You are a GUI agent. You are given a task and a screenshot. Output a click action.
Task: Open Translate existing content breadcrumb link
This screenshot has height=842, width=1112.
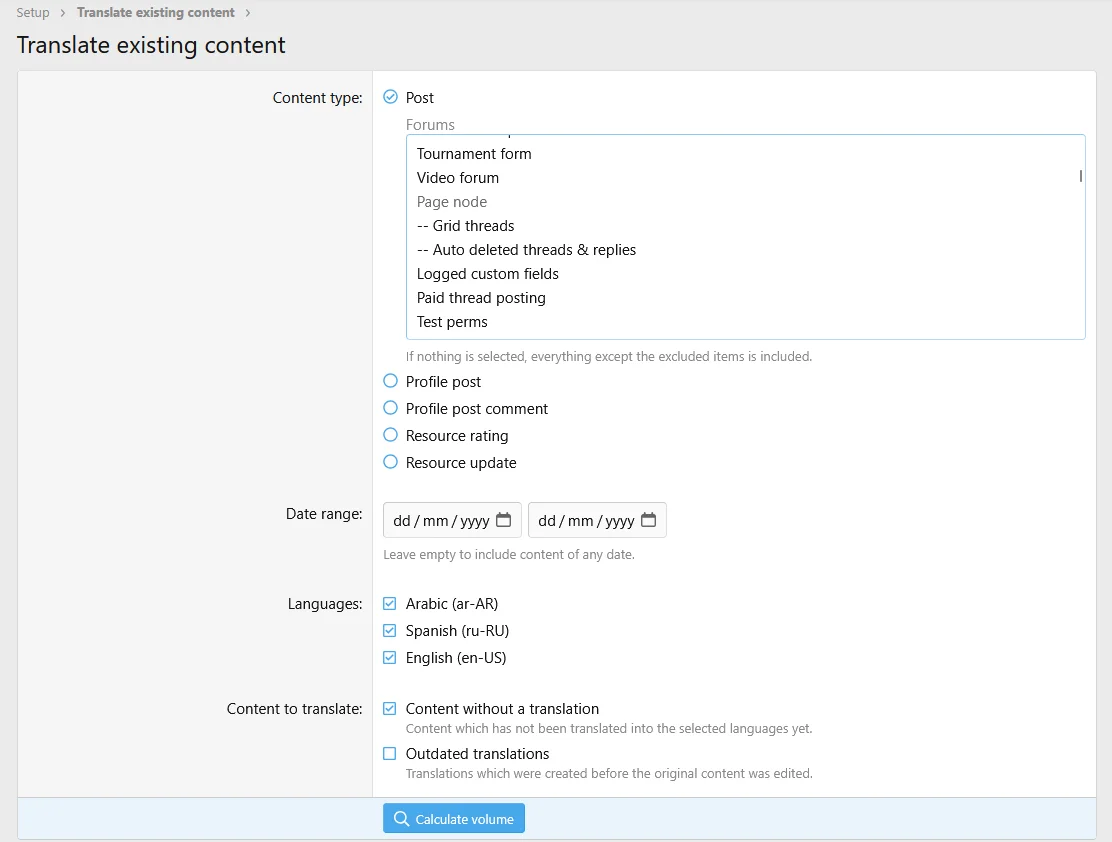pos(156,13)
